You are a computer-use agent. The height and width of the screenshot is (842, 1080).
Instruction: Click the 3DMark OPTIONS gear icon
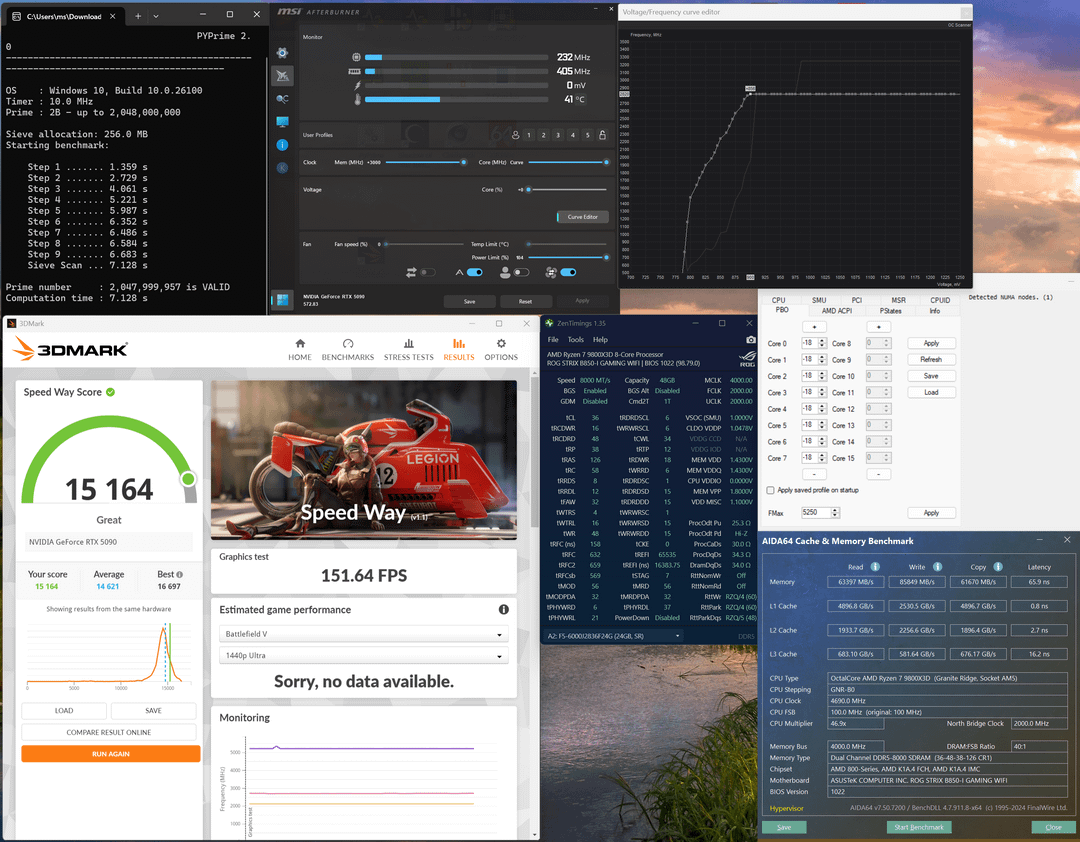501,343
